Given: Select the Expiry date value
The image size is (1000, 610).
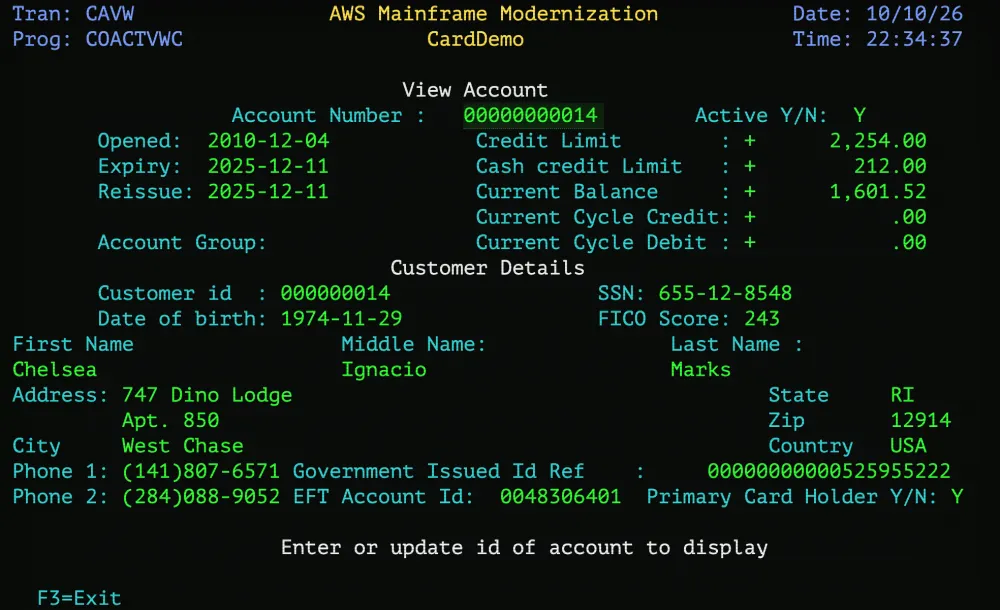Looking at the screenshot, I should coord(268,166).
